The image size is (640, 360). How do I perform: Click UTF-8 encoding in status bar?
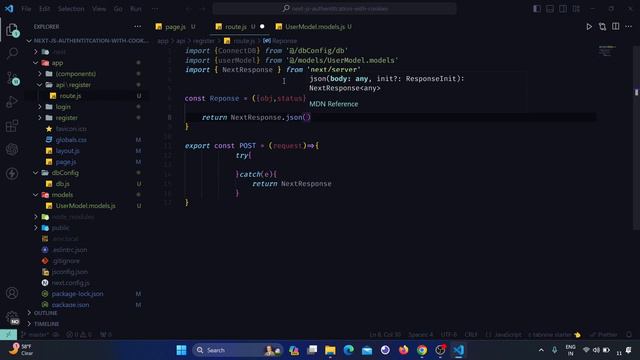(x=449, y=335)
